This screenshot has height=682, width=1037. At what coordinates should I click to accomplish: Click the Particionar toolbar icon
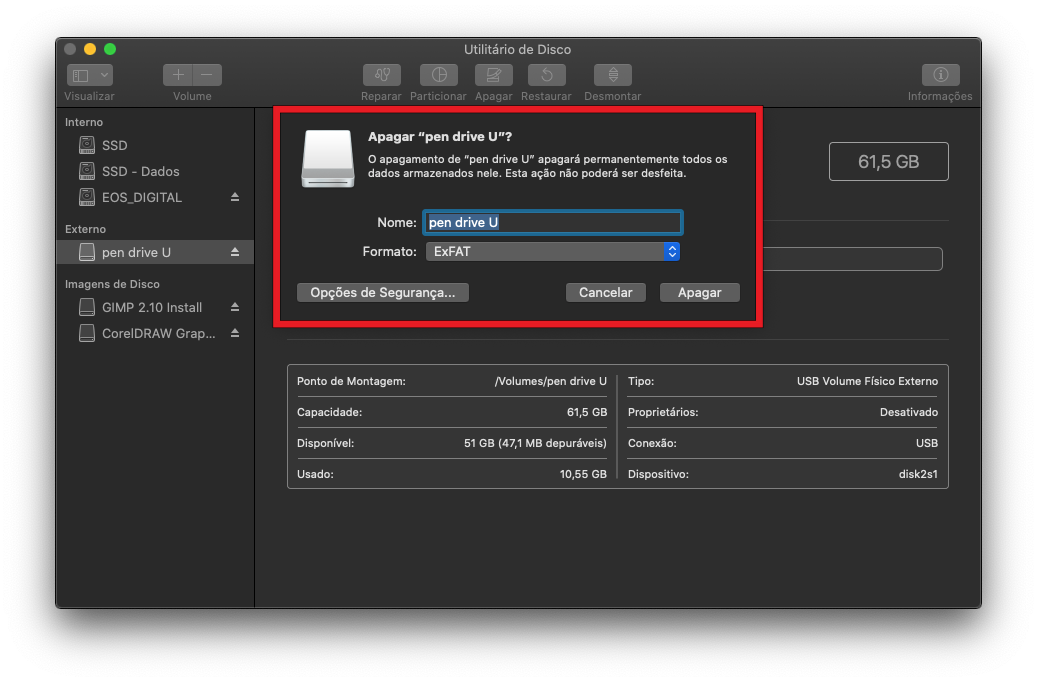click(x=438, y=75)
